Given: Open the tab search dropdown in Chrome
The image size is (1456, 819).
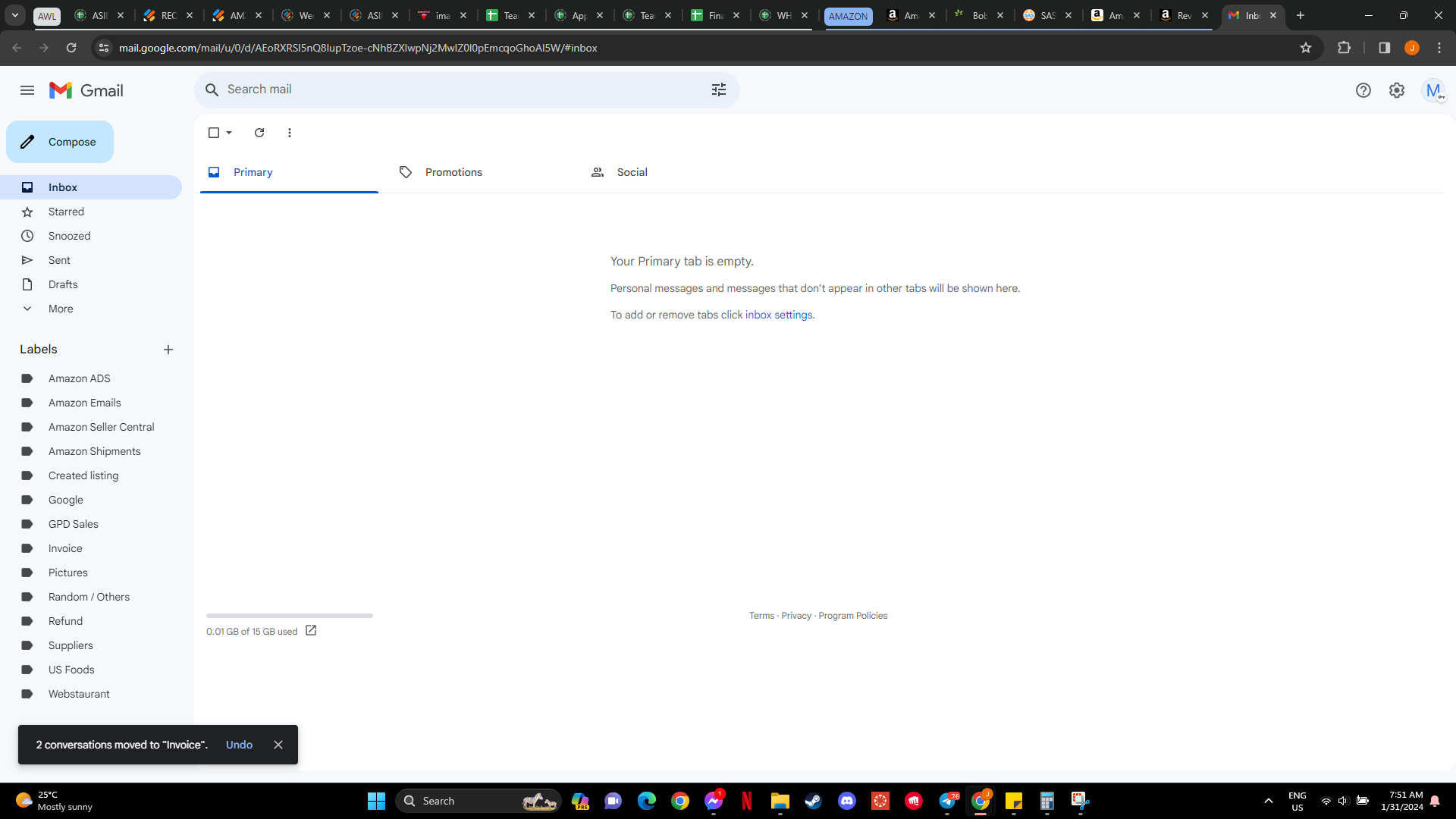Looking at the screenshot, I should coord(15,15).
